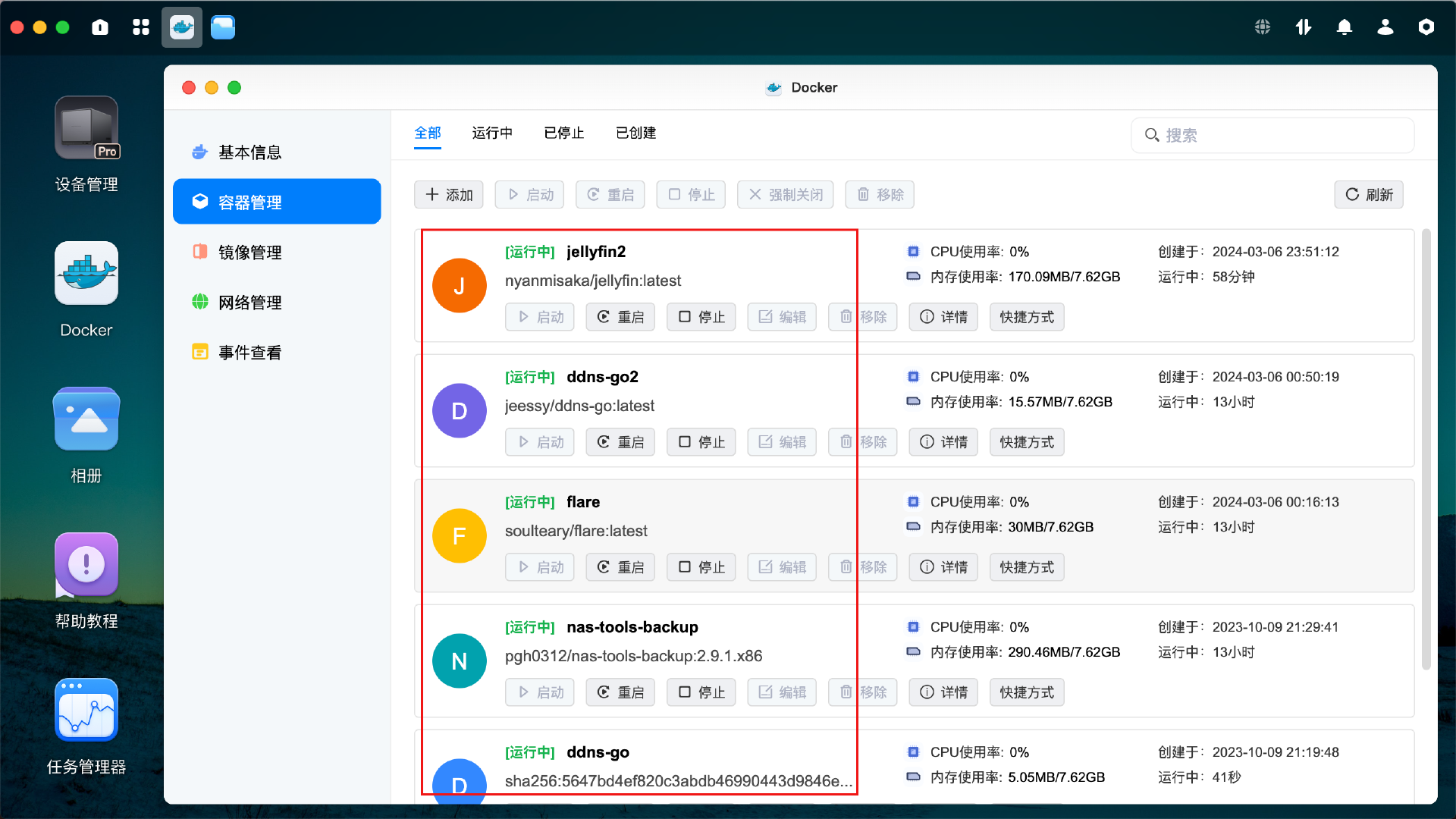1456x819 pixels.
Task: Open system settings gear in menu bar
Action: tap(1426, 27)
